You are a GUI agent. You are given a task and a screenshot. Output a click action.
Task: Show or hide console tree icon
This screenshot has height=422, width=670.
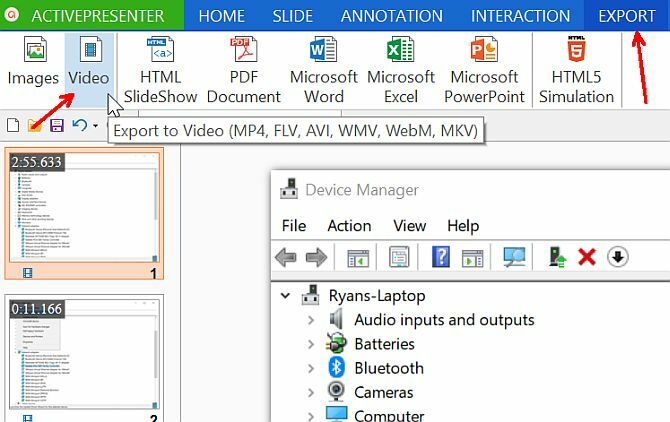click(x=358, y=258)
